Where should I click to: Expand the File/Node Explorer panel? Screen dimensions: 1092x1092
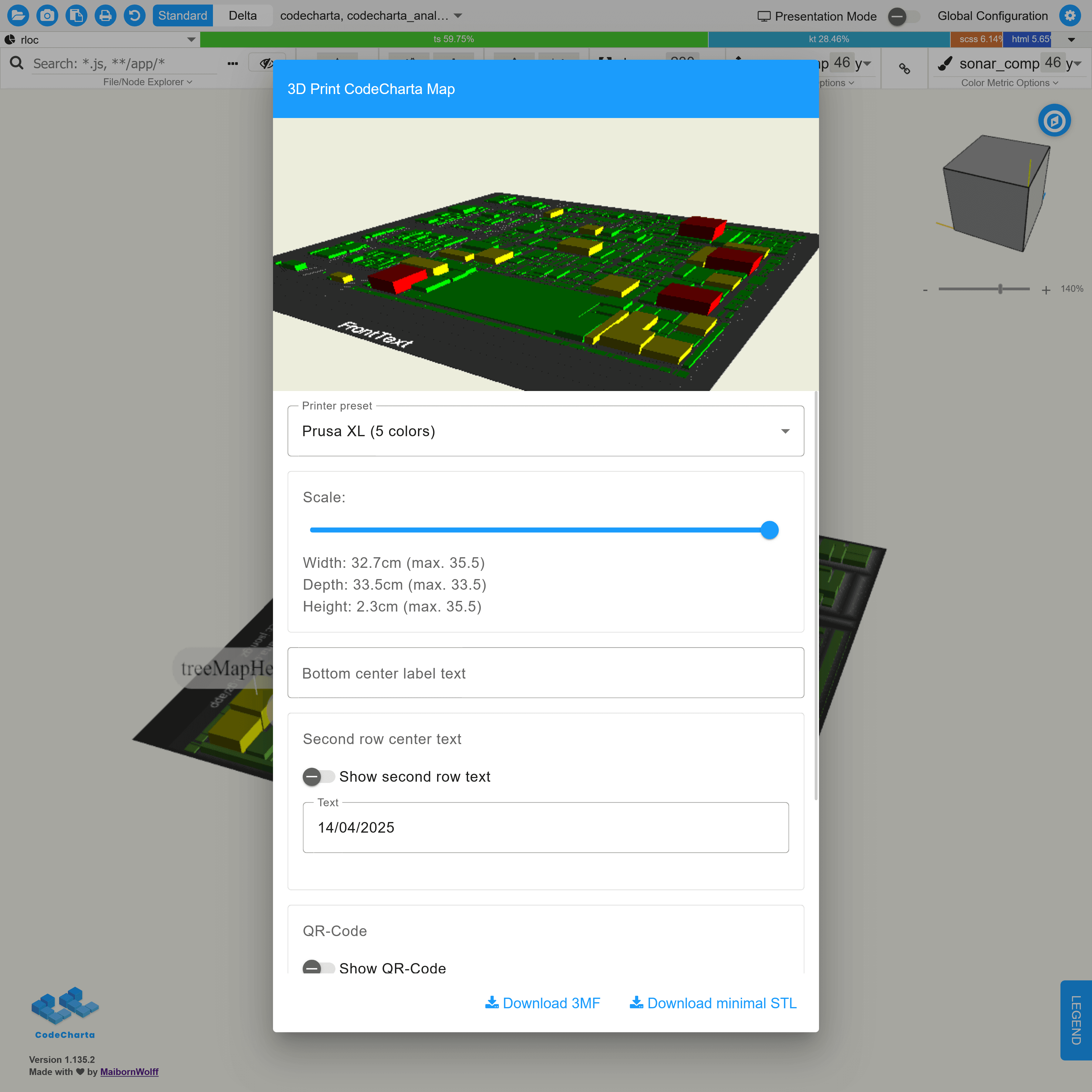tap(147, 82)
